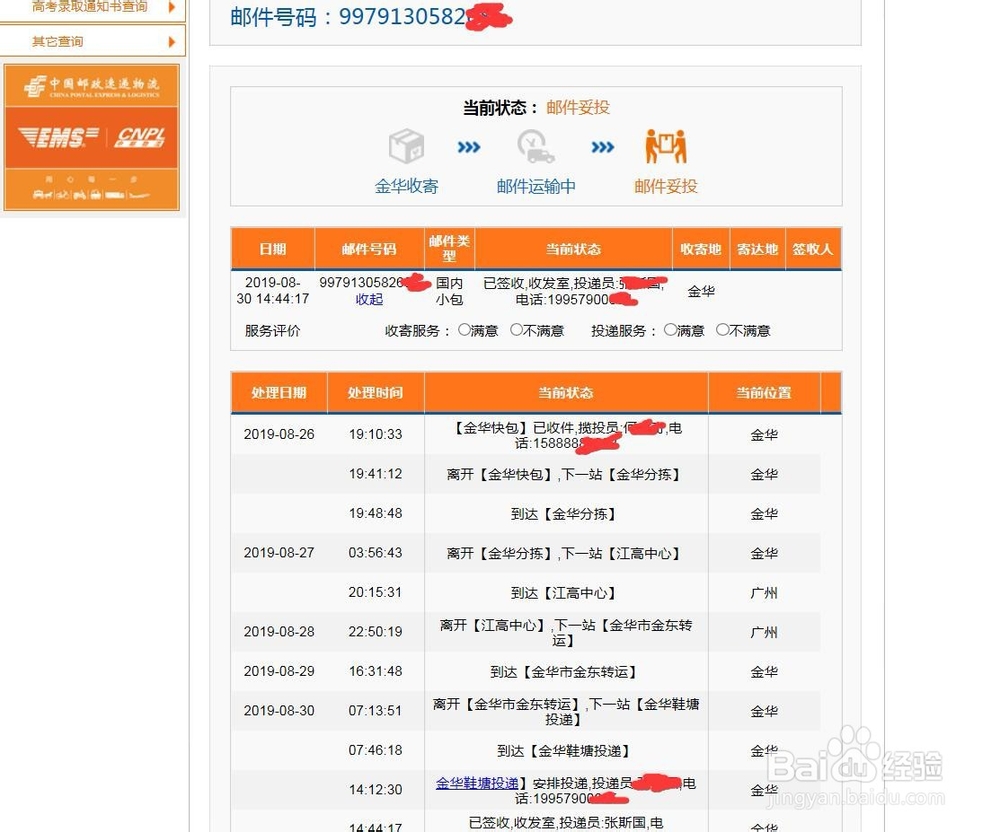Image resolution: width=1000 pixels, height=832 pixels.
Task: Expand 高考录取通知书查询 arrow
Action: (172, 7)
